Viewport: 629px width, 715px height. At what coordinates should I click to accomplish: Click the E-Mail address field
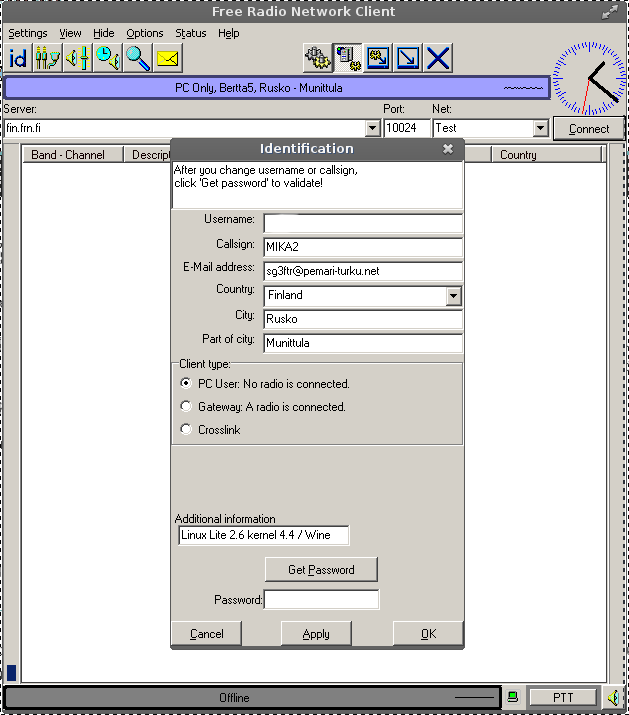coord(363,271)
